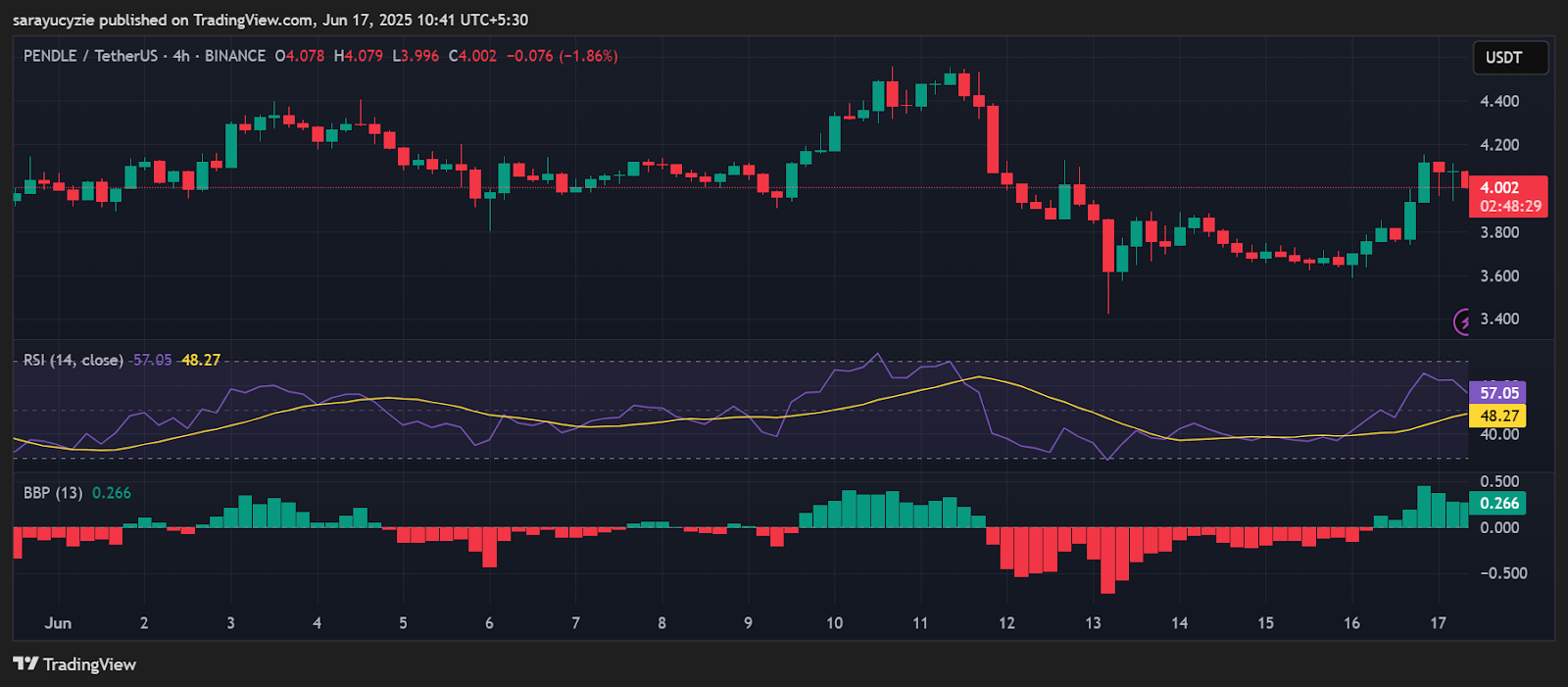1568x687 pixels.
Task: Click the 4h timeframe in chart title
Action: 181,56
